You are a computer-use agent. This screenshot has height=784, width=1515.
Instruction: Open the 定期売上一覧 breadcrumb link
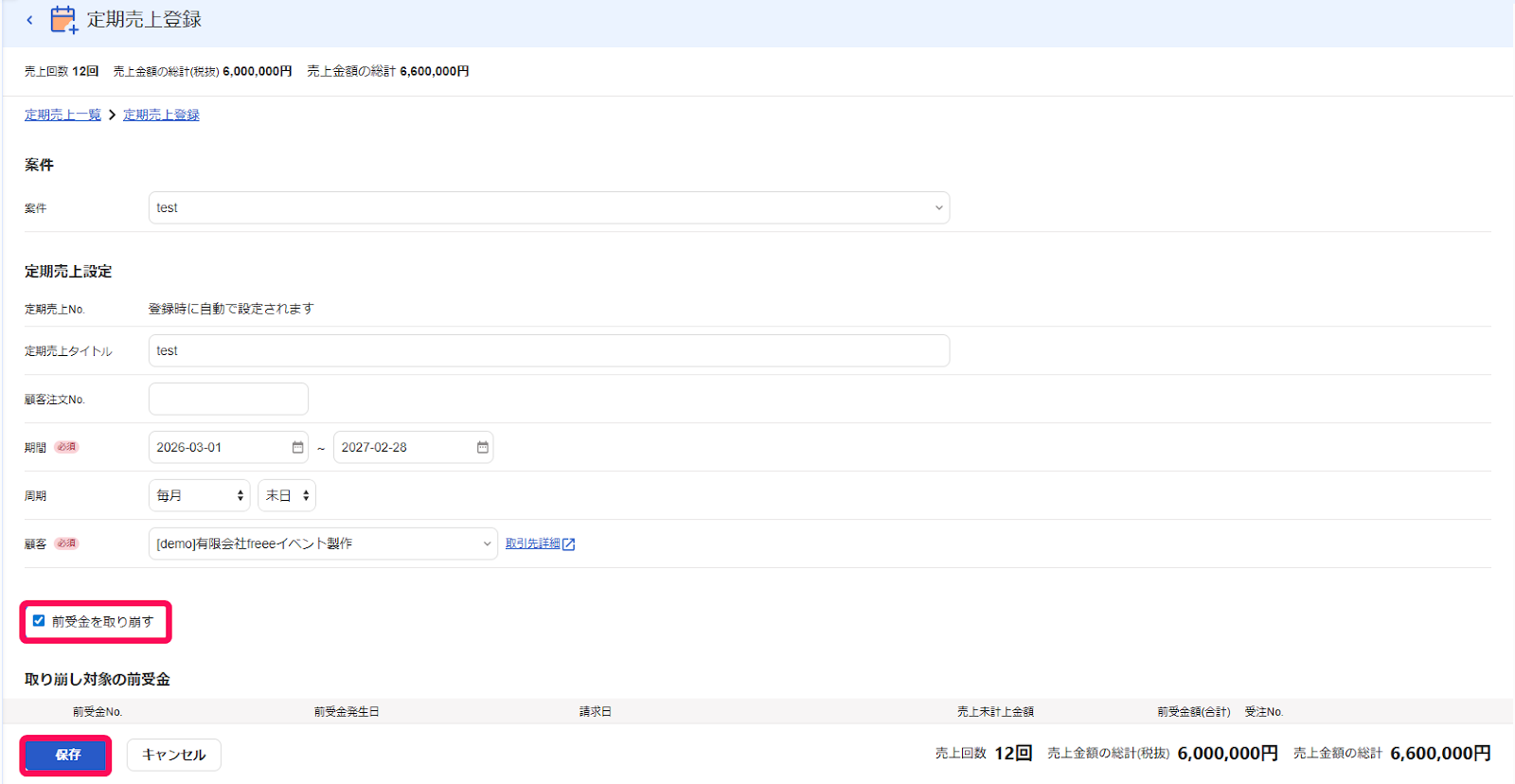pyautogui.click(x=62, y=115)
